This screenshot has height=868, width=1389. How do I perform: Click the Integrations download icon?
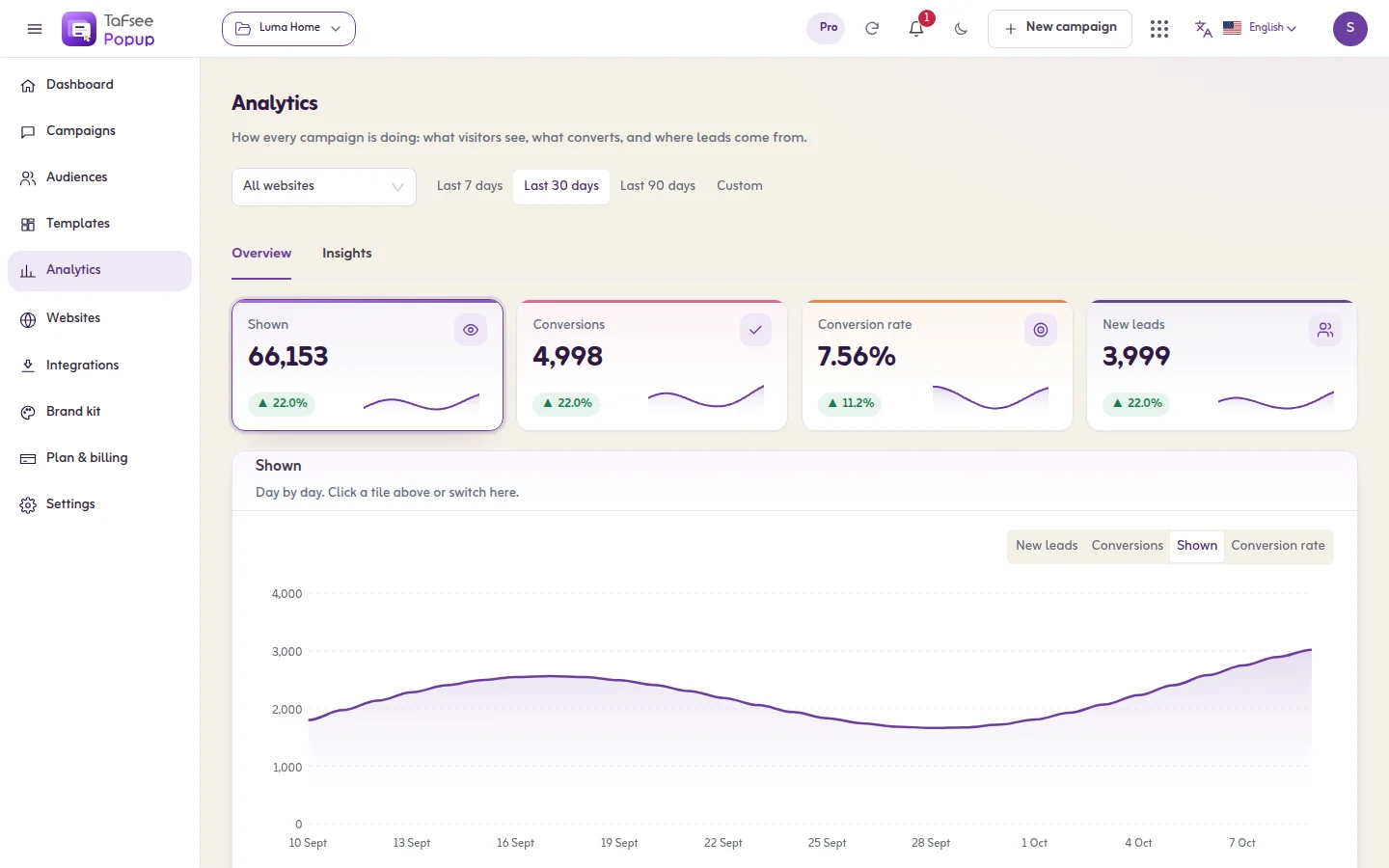[x=28, y=366]
